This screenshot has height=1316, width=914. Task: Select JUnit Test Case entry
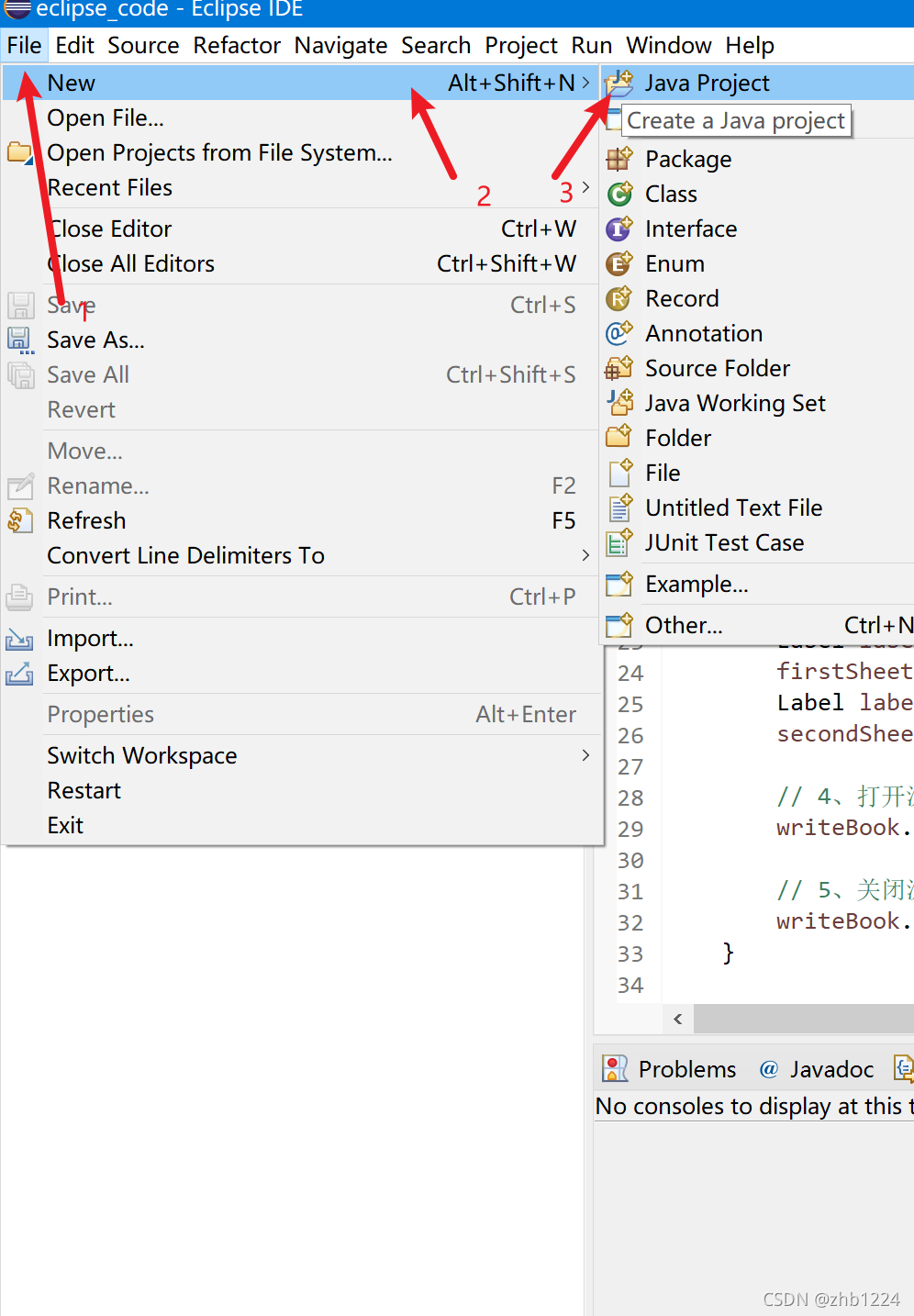pos(758,542)
